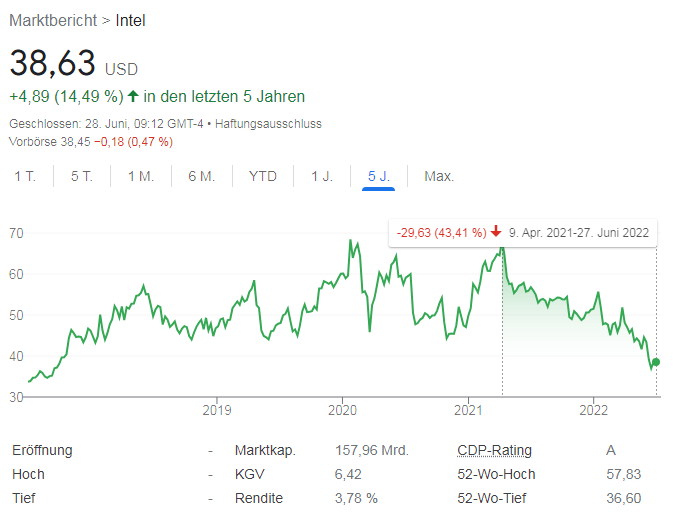
Task: Click the red down arrow in tooltip
Action: coord(496,232)
